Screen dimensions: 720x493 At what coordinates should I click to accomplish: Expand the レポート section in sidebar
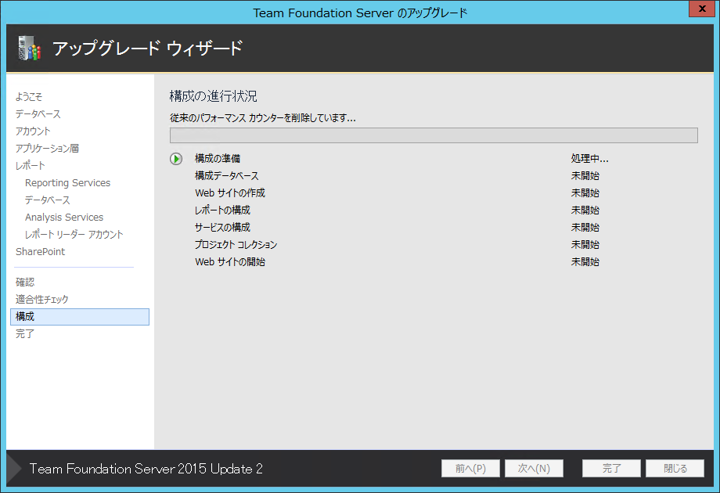[x=30, y=166]
